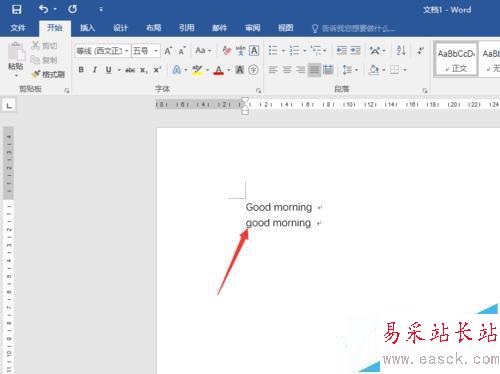Image resolution: width=500 pixels, height=374 pixels.
Task: Align text right
Action: click(300, 70)
